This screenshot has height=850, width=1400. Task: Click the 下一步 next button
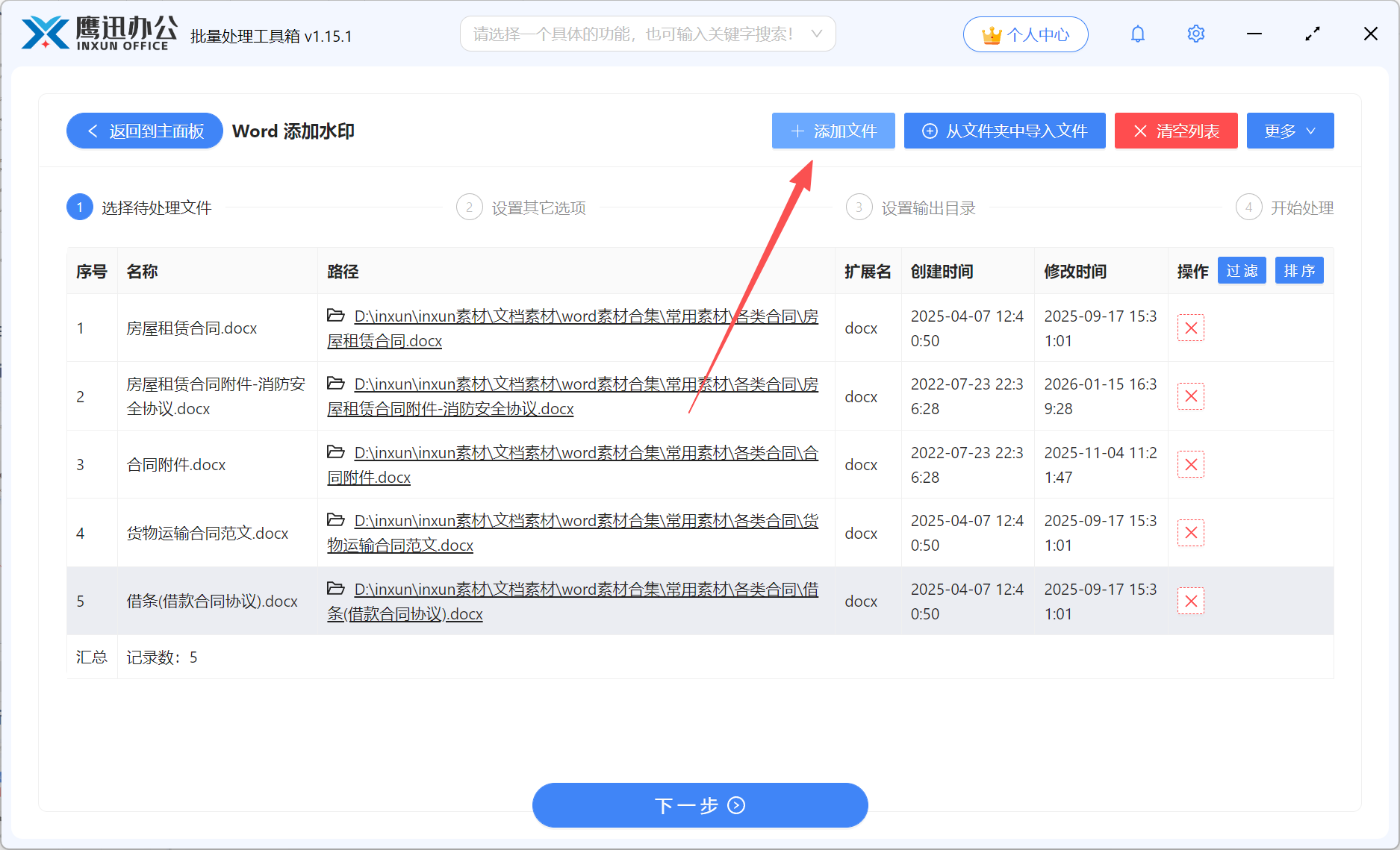[x=700, y=805]
